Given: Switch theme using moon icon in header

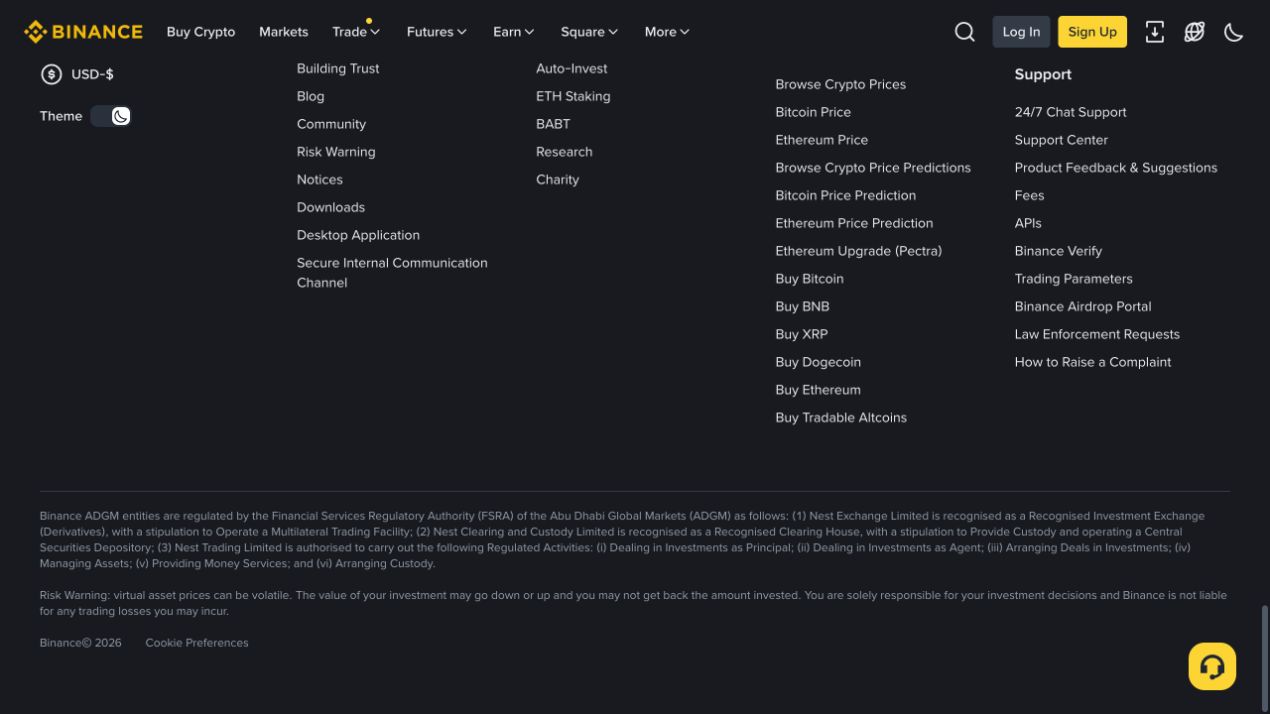Looking at the screenshot, I should pos(1234,32).
